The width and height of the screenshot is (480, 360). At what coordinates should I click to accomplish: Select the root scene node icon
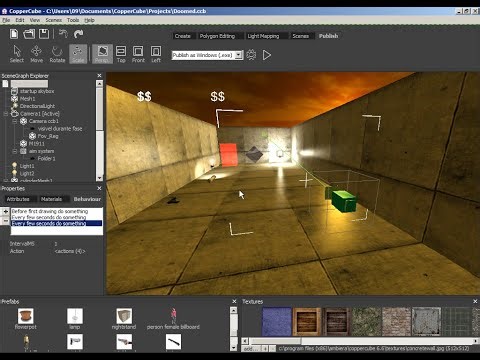point(5,84)
